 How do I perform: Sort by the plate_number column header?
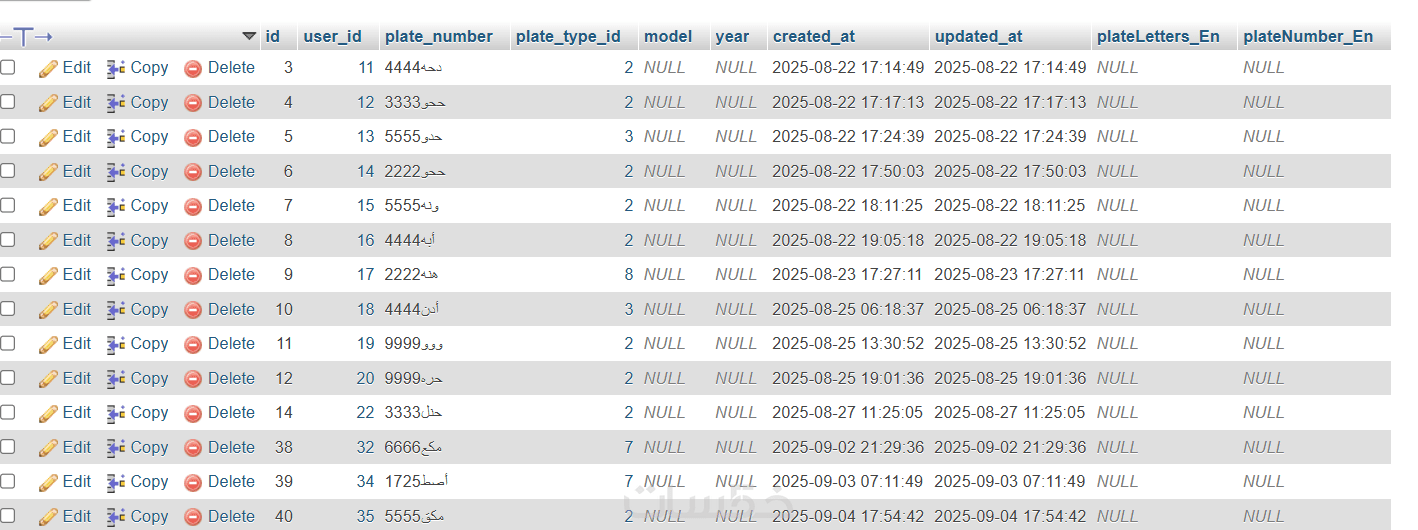438,36
